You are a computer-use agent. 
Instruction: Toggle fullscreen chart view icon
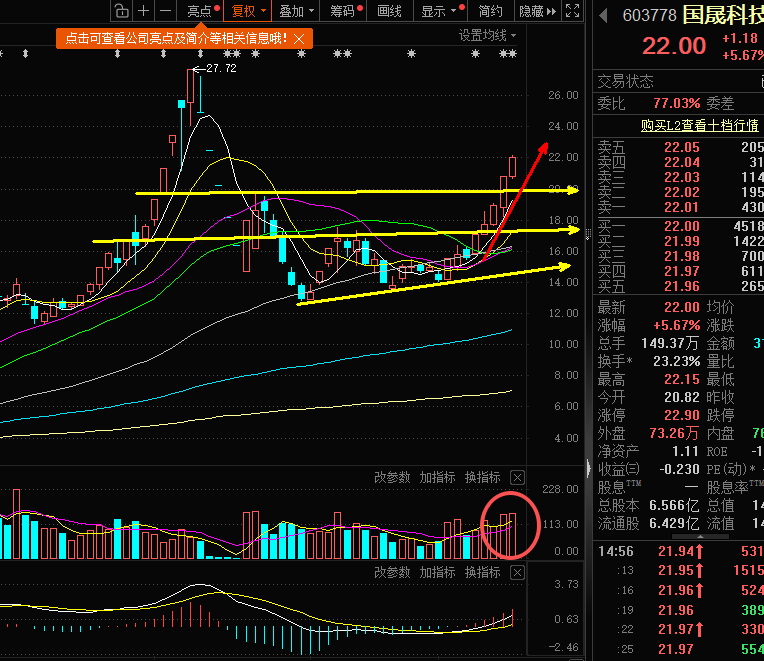pos(571,11)
